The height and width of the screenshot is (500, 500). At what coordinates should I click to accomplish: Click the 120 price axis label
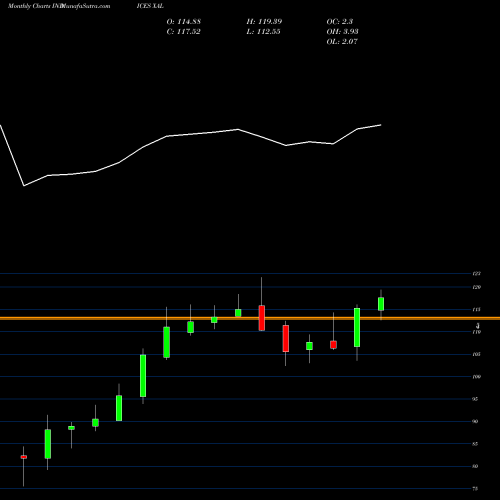(x=477, y=287)
